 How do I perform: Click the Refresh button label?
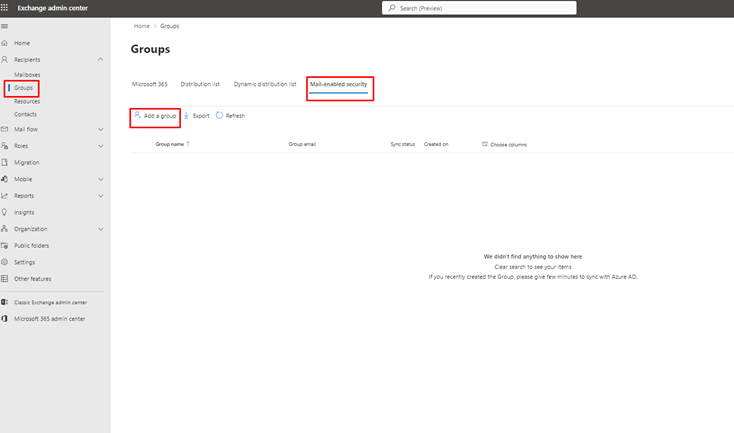235,116
